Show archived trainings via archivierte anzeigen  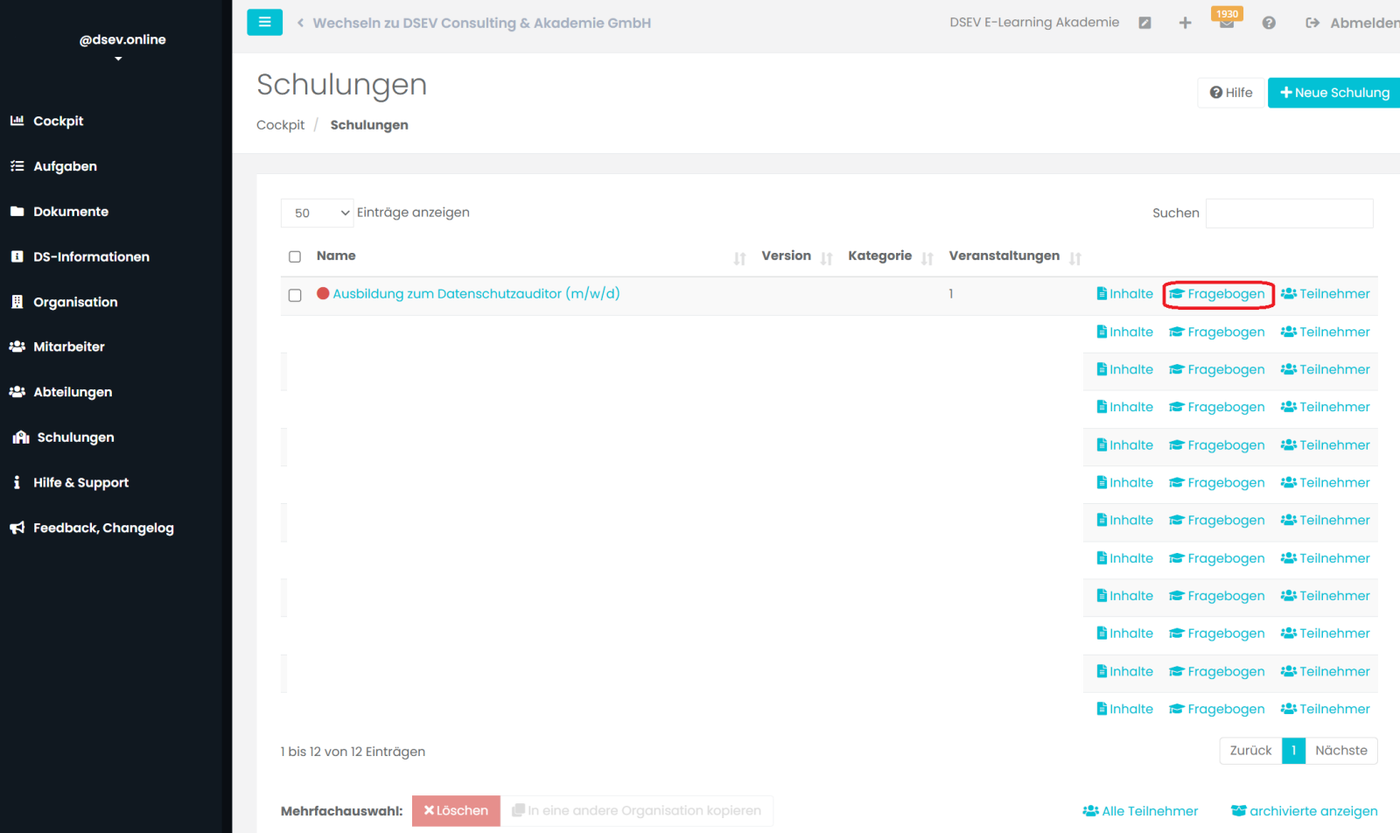coord(1304,811)
